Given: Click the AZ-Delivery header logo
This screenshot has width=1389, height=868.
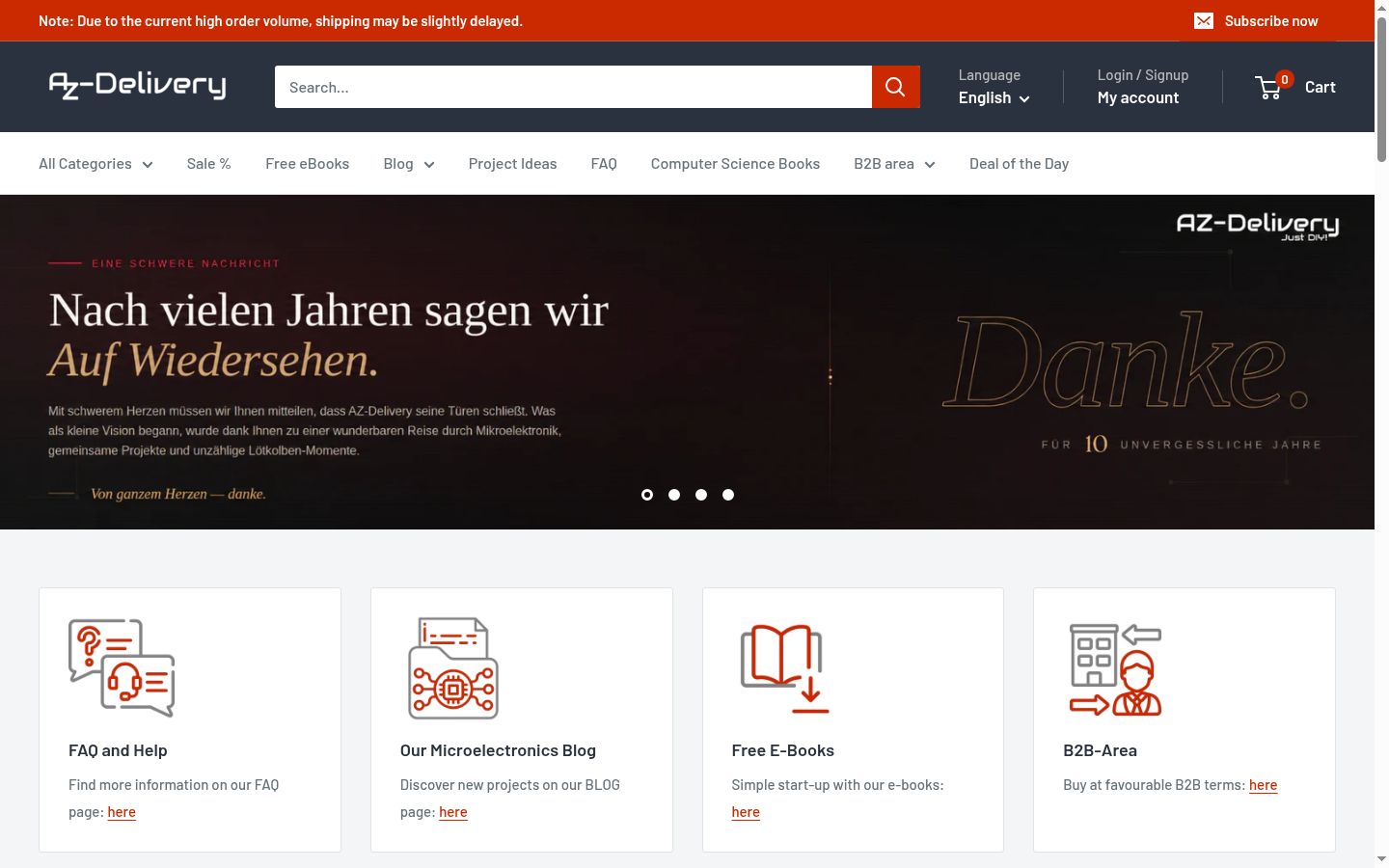Looking at the screenshot, I should pyautogui.click(x=137, y=86).
